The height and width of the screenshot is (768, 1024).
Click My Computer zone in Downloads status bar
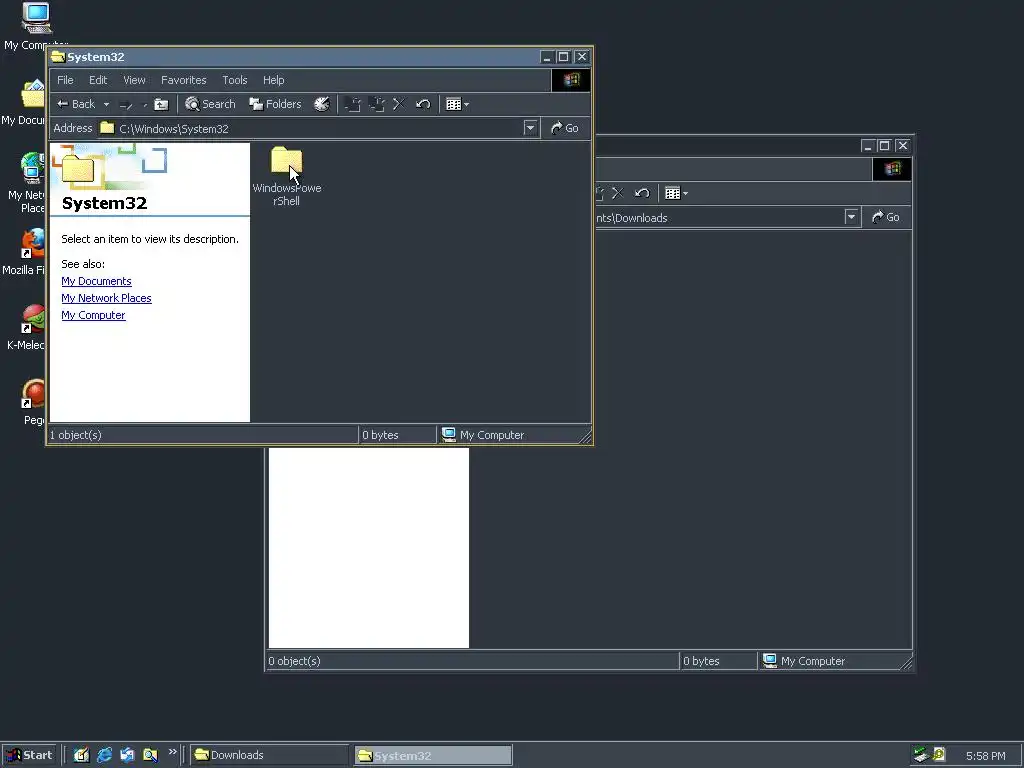point(805,661)
